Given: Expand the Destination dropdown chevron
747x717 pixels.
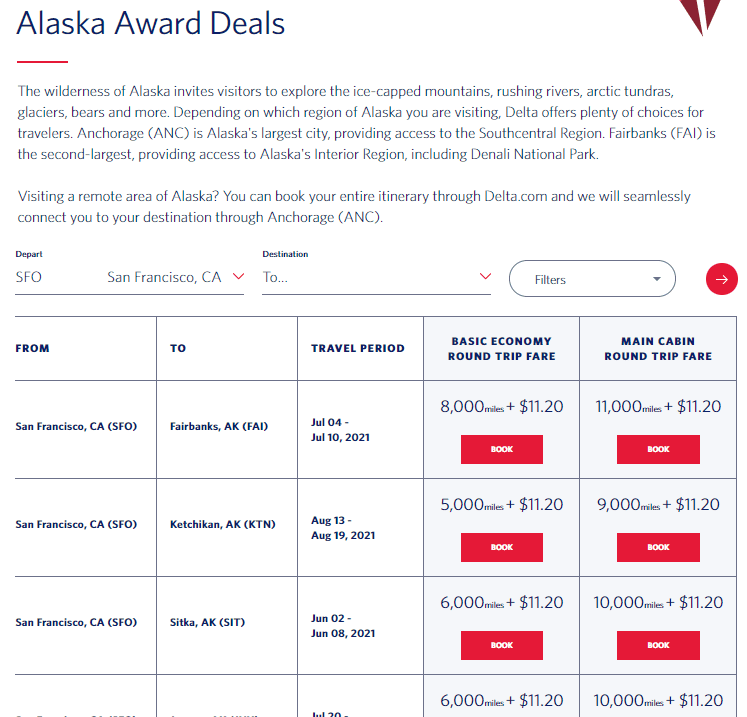Looking at the screenshot, I should pos(485,277).
